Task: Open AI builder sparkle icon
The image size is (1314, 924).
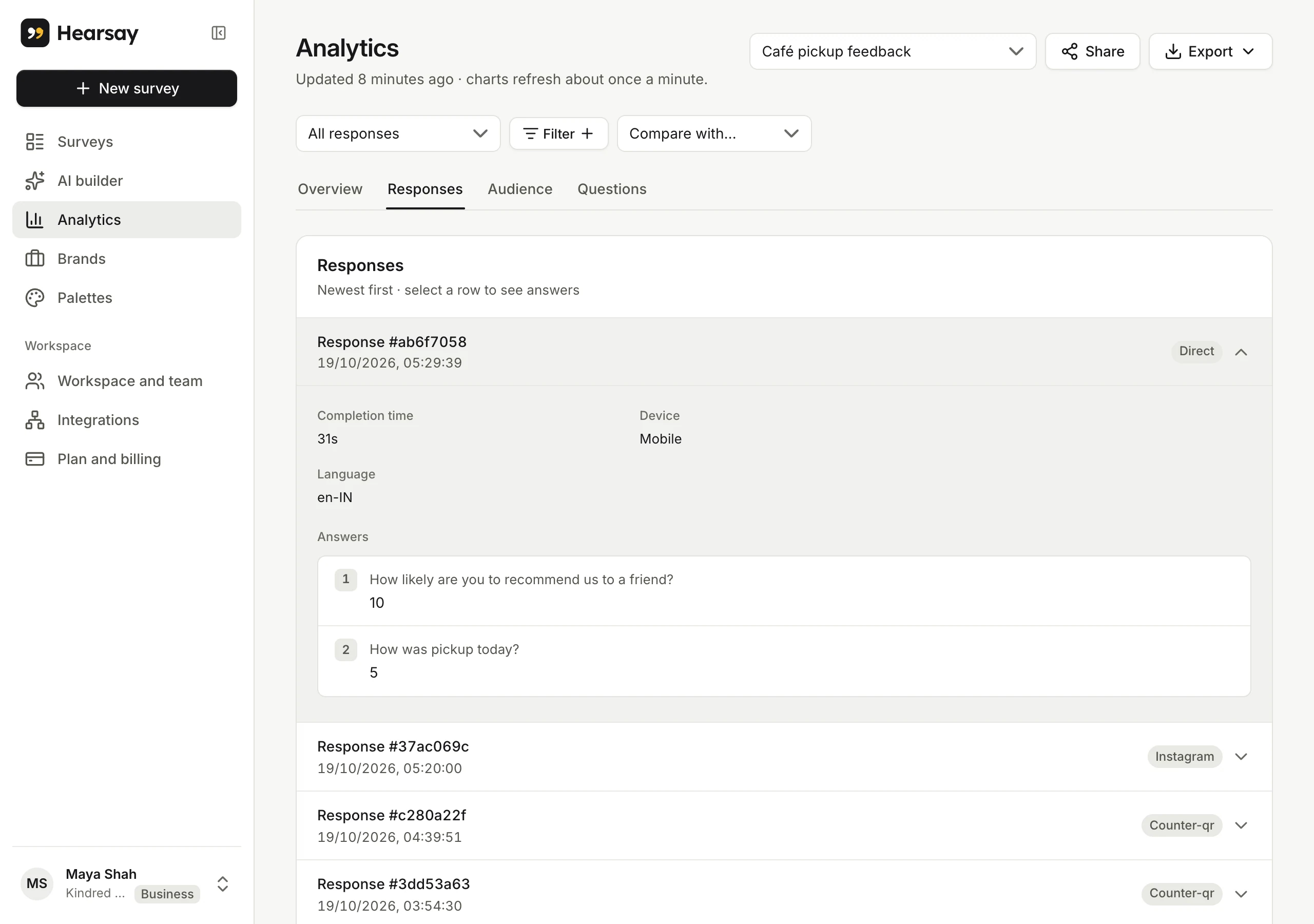Action: [x=35, y=180]
